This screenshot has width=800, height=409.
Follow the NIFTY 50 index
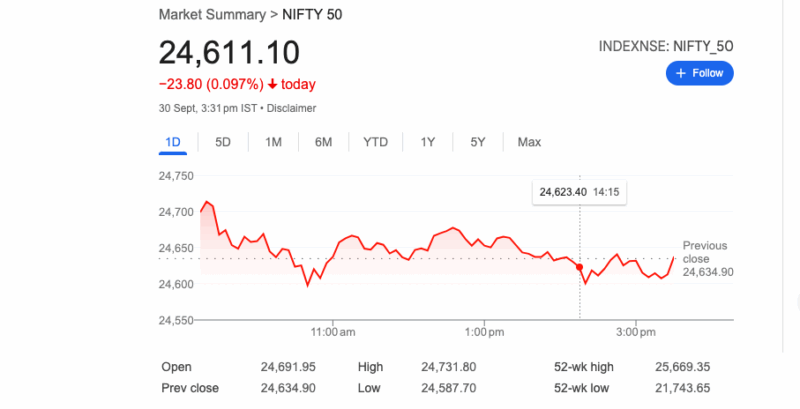pos(700,74)
